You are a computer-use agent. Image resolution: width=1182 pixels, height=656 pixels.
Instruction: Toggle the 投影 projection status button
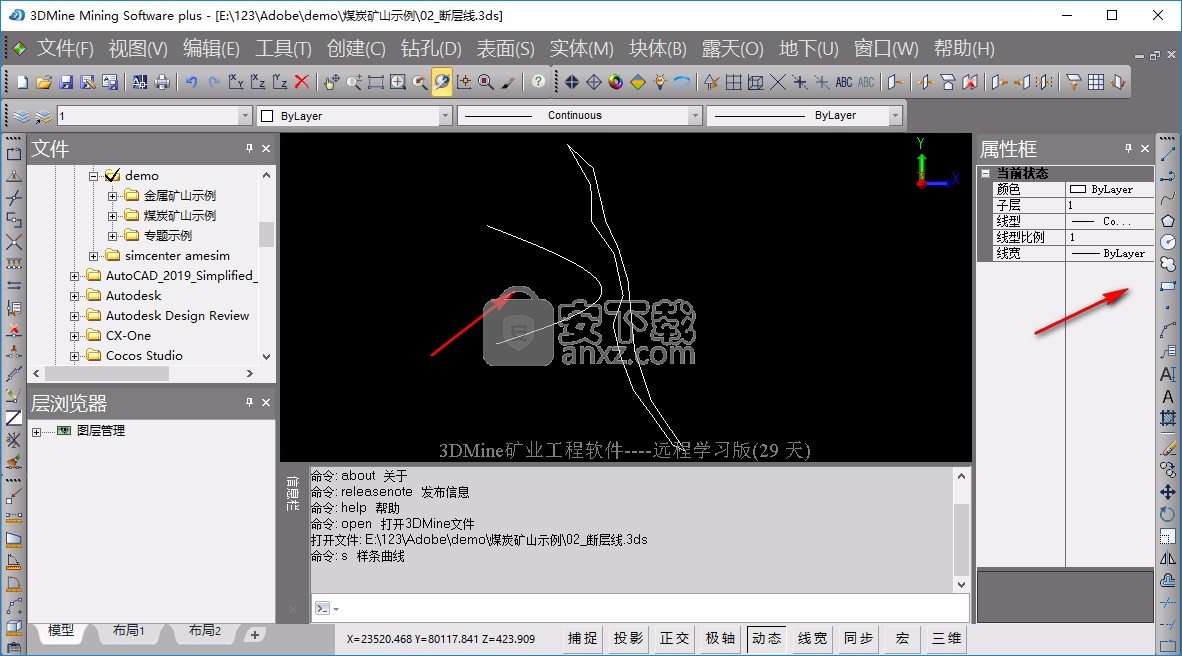[x=629, y=639]
